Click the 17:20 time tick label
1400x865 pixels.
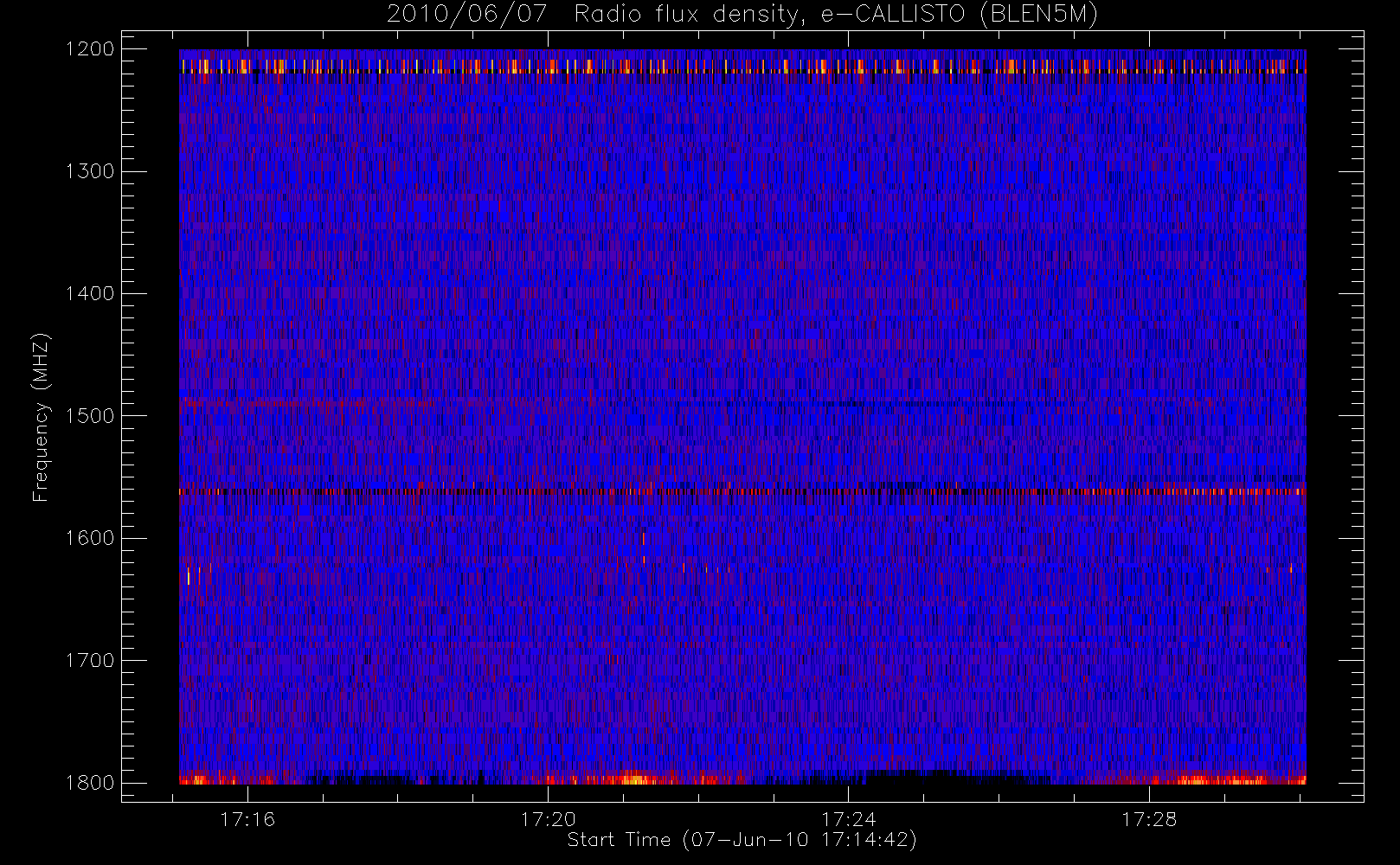pyautogui.click(x=548, y=819)
